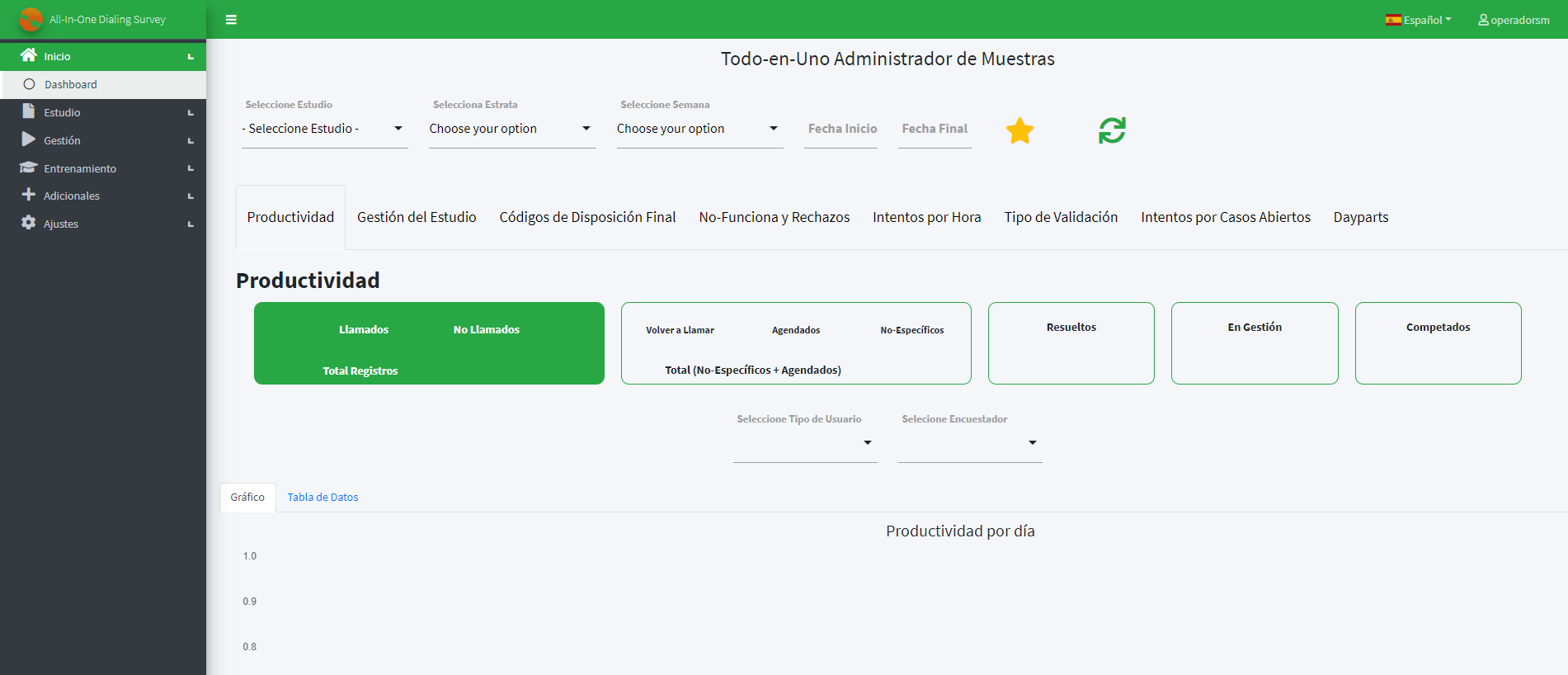Click the En Gestión card
The image size is (1568, 675).
1255,343
